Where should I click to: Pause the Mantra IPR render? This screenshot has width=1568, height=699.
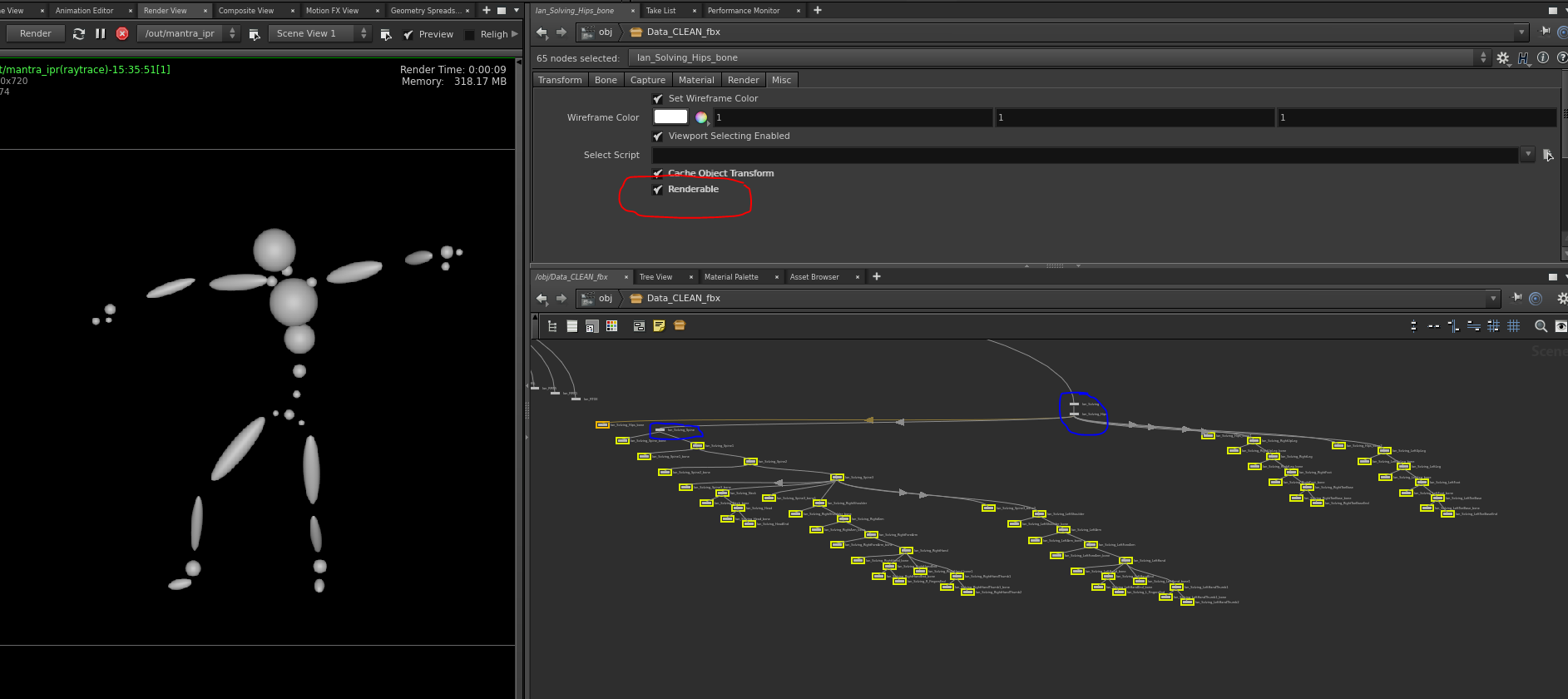(x=101, y=33)
